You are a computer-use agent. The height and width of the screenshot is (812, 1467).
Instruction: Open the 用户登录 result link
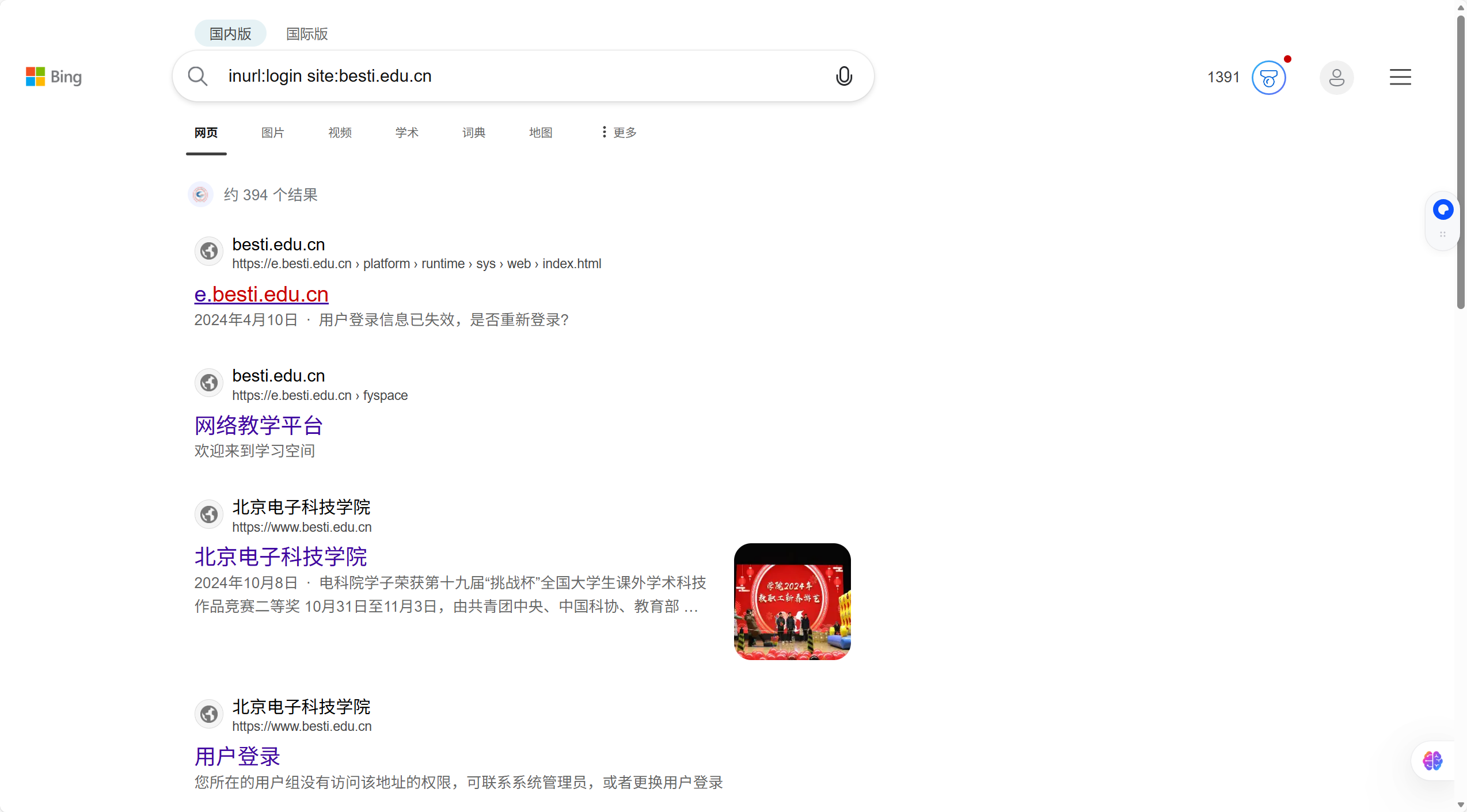237,757
